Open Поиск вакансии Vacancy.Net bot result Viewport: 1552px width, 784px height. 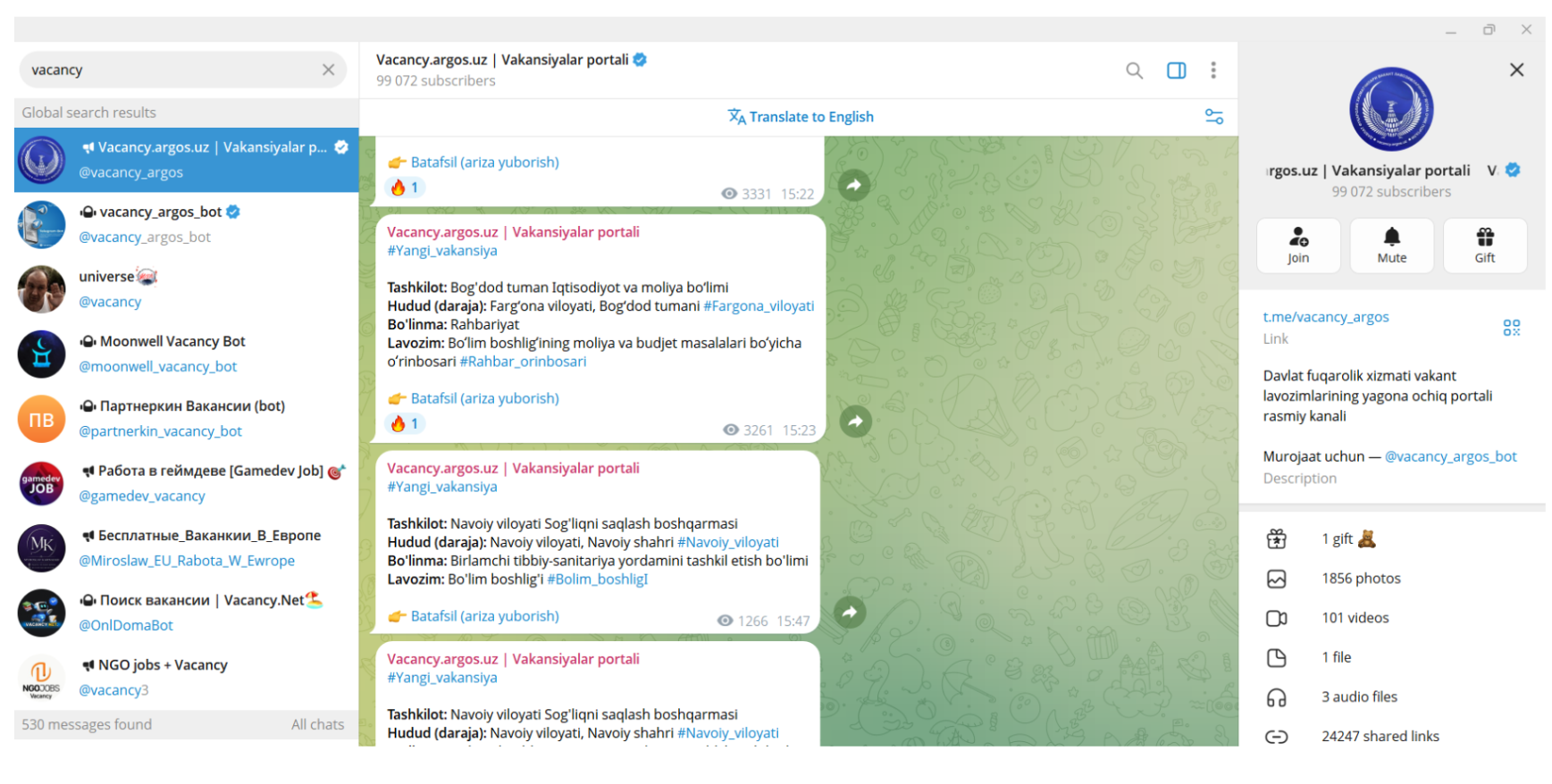[x=186, y=613]
